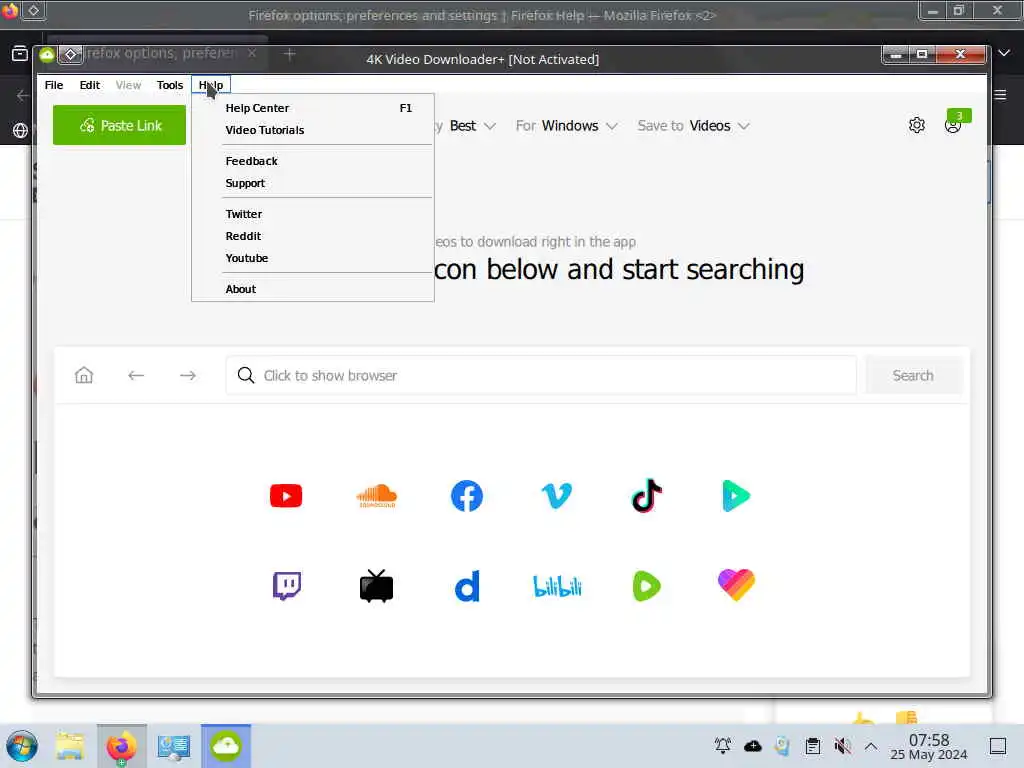Open the Dailymotion site icon
Viewport: 1024px width, 768px height.
coord(466,586)
